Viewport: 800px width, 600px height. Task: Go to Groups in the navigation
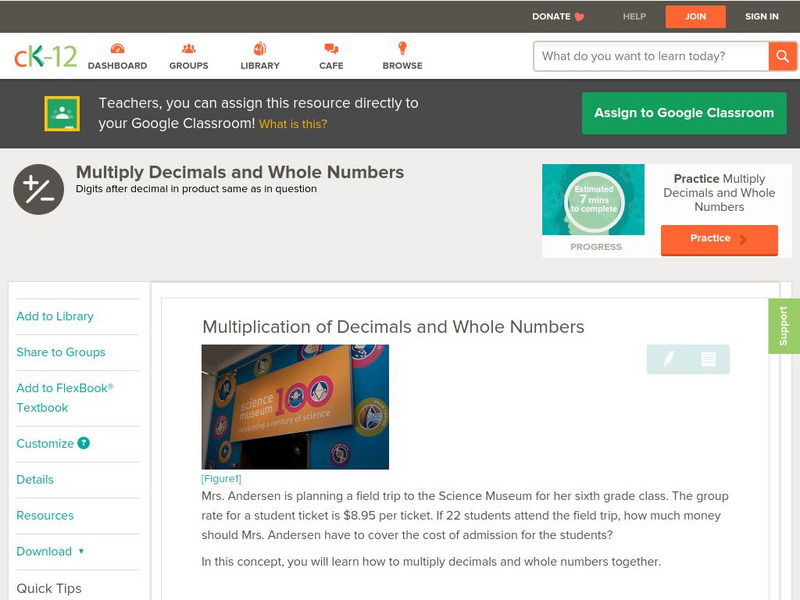(188, 56)
